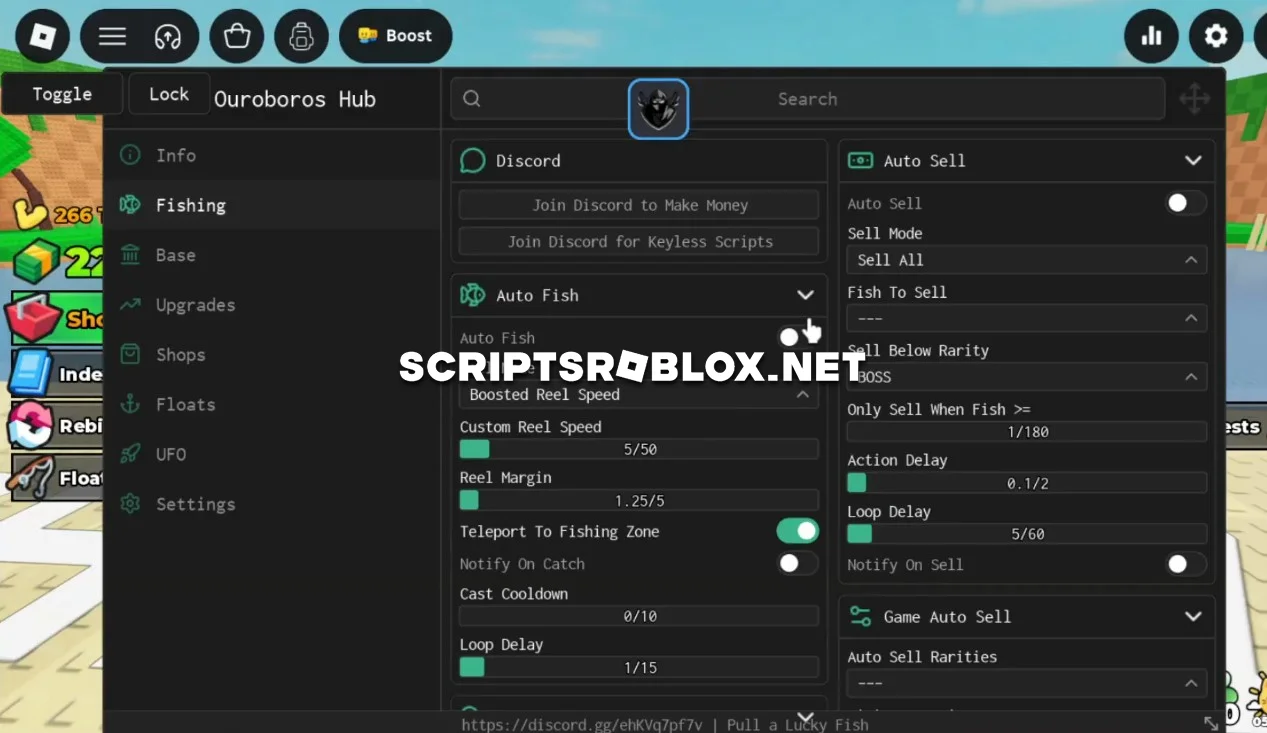The width and height of the screenshot is (1267, 733).
Task: Click the Search field
Action: pos(808,99)
